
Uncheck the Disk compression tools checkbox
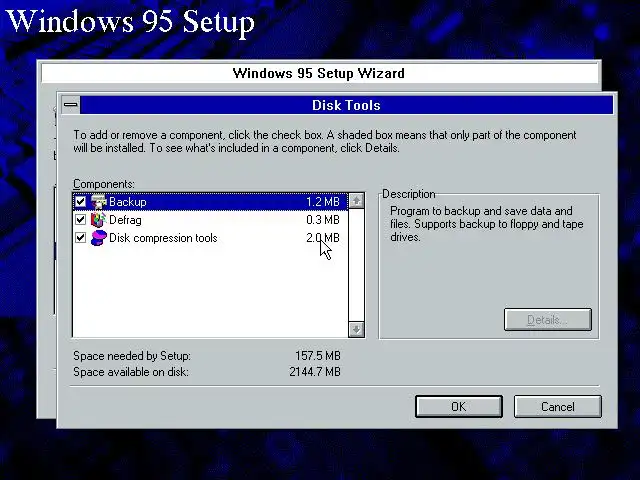tap(80, 238)
